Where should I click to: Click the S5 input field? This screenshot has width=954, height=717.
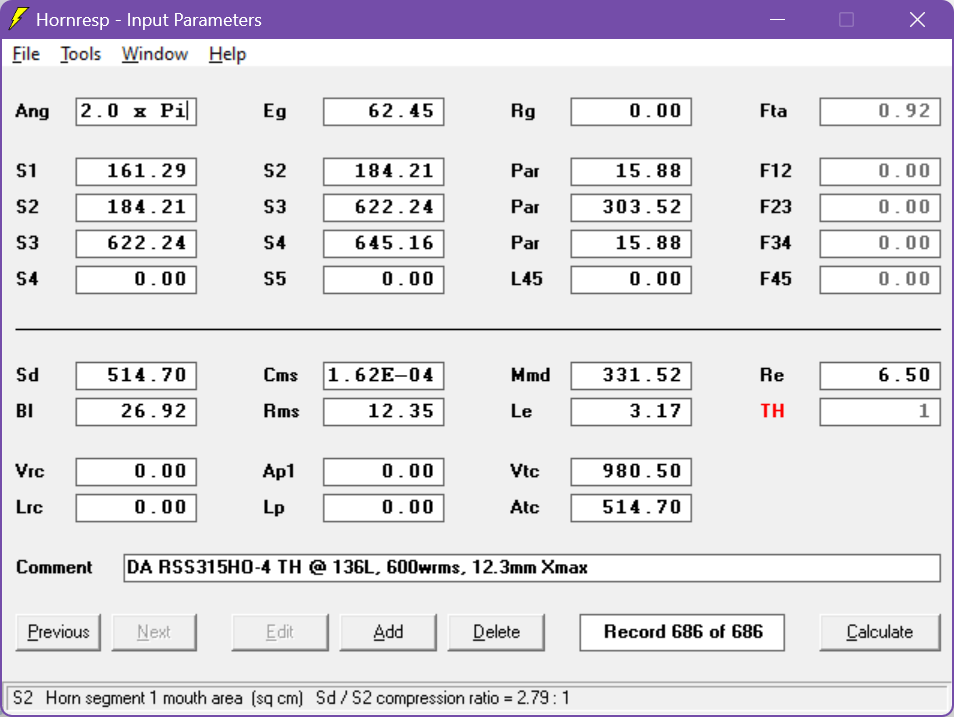pyautogui.click(x=384, y=279)
